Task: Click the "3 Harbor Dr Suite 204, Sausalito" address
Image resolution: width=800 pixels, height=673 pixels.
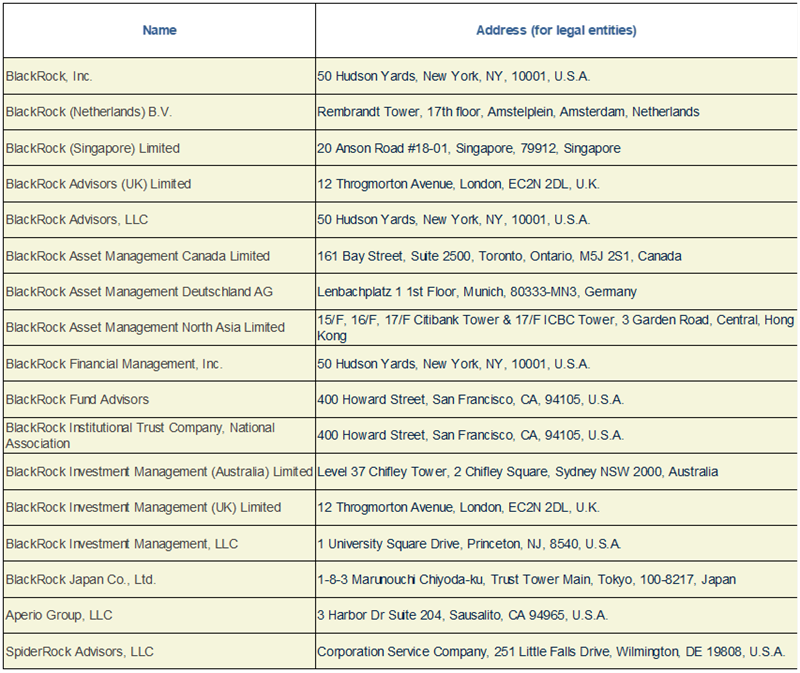Action: coord(556,615)
